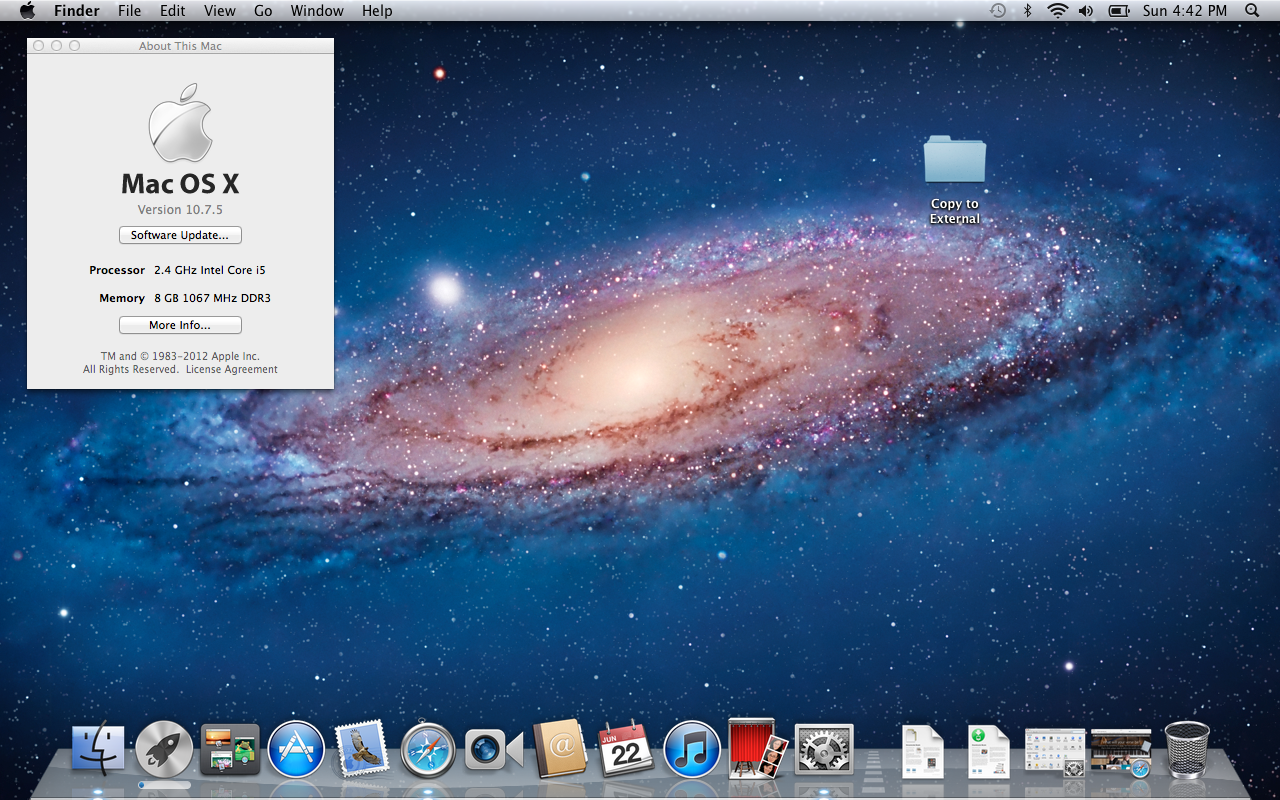The height and width of the screenshot is (800, 1280).
Task: Select the Copy to External folder
Action: point(955,180)
